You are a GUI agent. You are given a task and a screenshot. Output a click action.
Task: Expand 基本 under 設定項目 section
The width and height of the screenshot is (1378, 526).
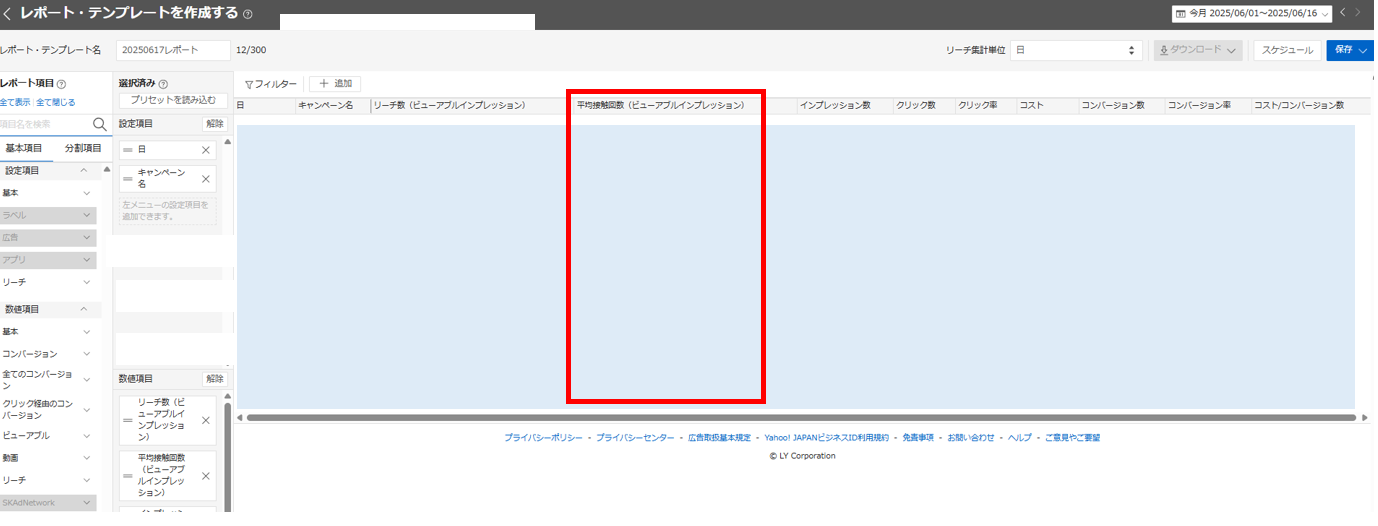point(87,193)
